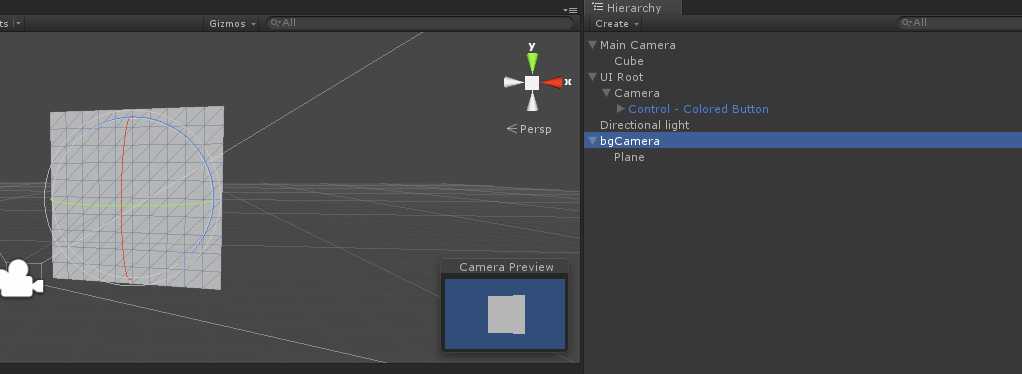This screenshot has height=374, width=1022.
Task: Collapse the Camera node under UI Root
Action: [607, 93]
